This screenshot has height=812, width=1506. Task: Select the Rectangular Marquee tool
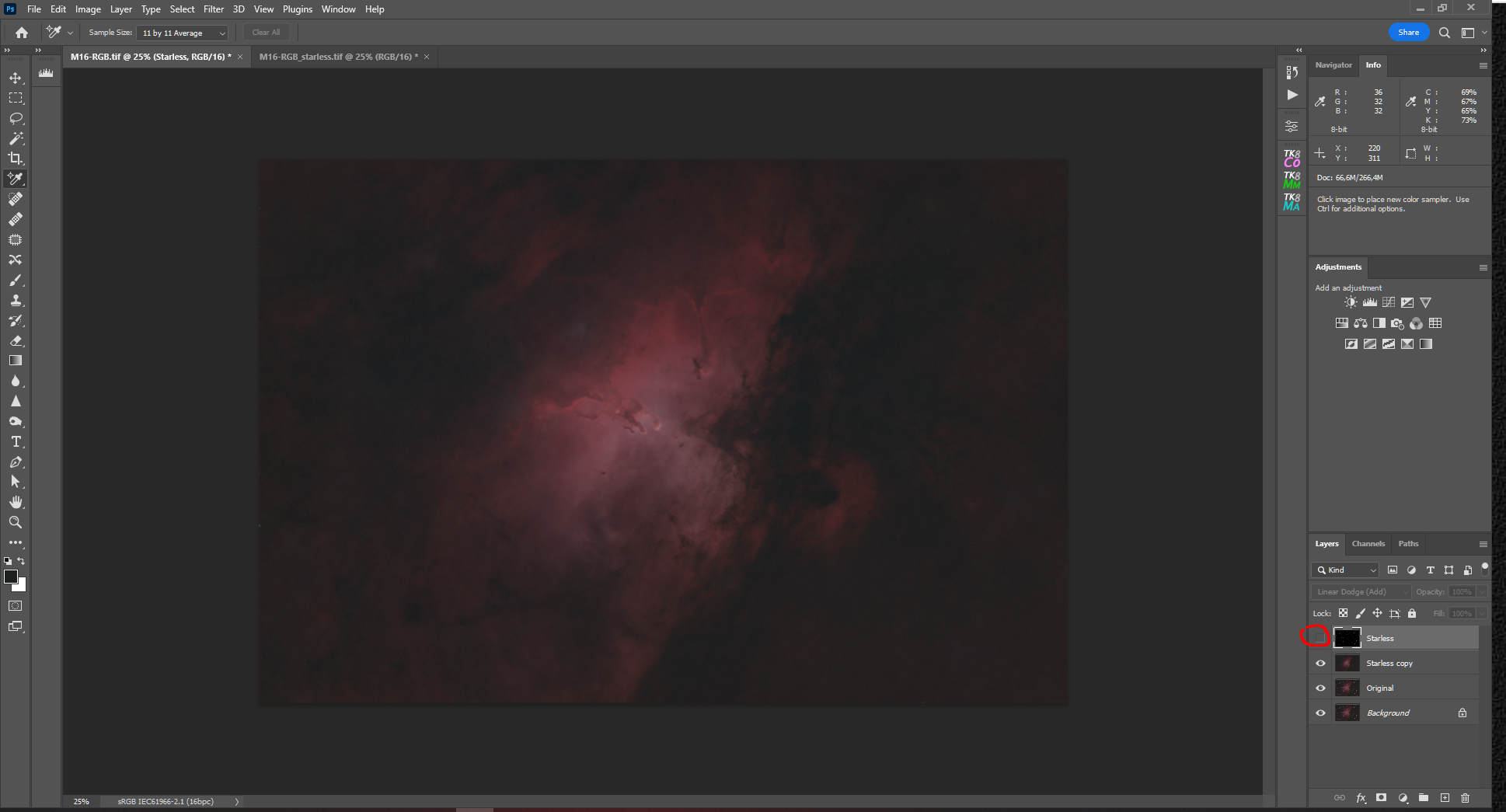click(x=16, y=98)
